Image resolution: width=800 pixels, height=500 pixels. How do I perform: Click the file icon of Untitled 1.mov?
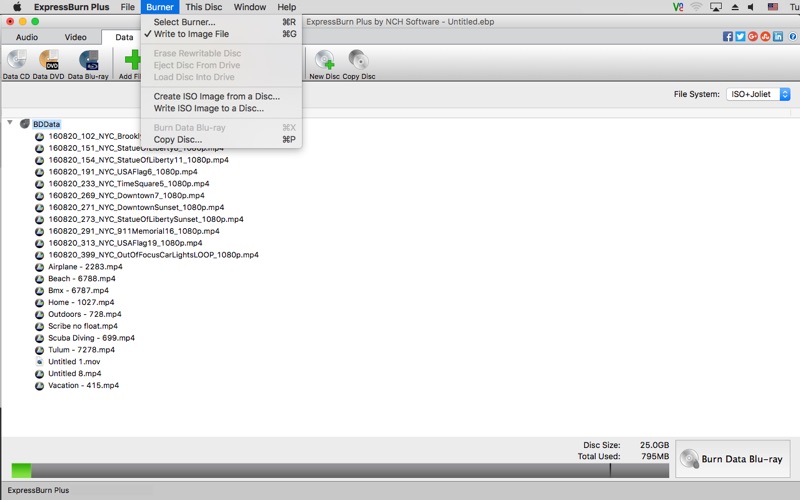[39, 362]
